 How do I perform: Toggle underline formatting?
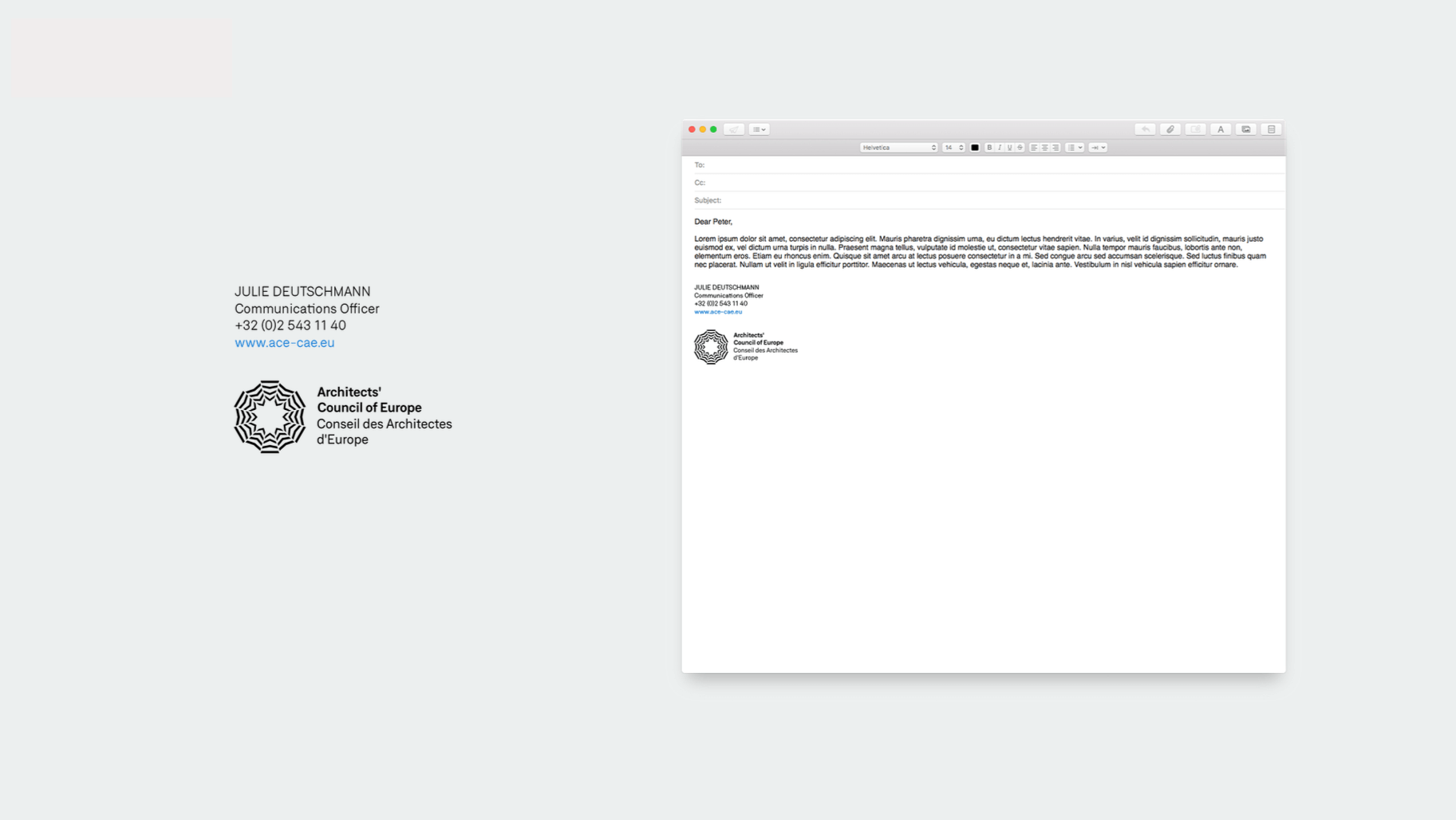click(1009, 148)
